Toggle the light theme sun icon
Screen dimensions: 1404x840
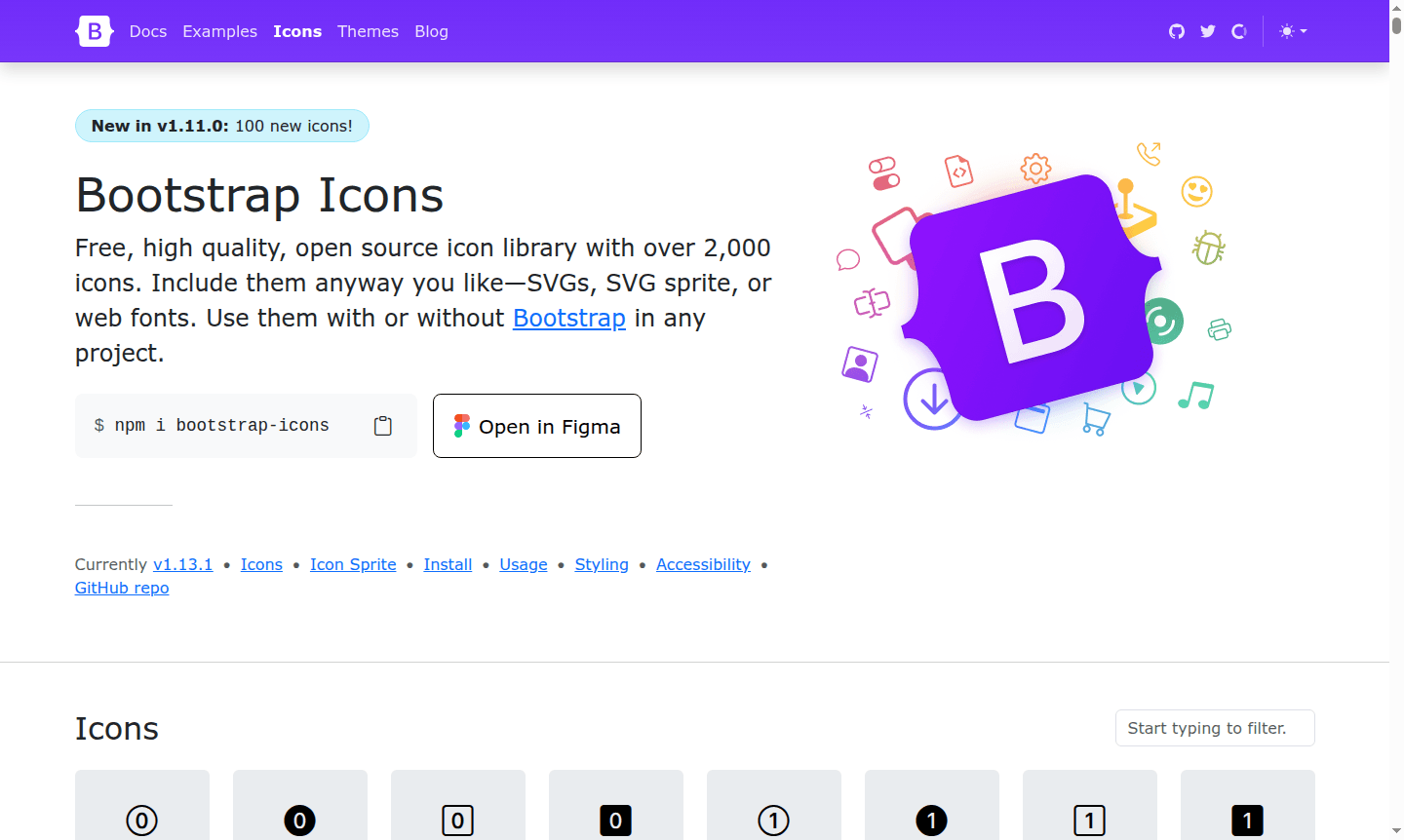[x=1285, y=31]
